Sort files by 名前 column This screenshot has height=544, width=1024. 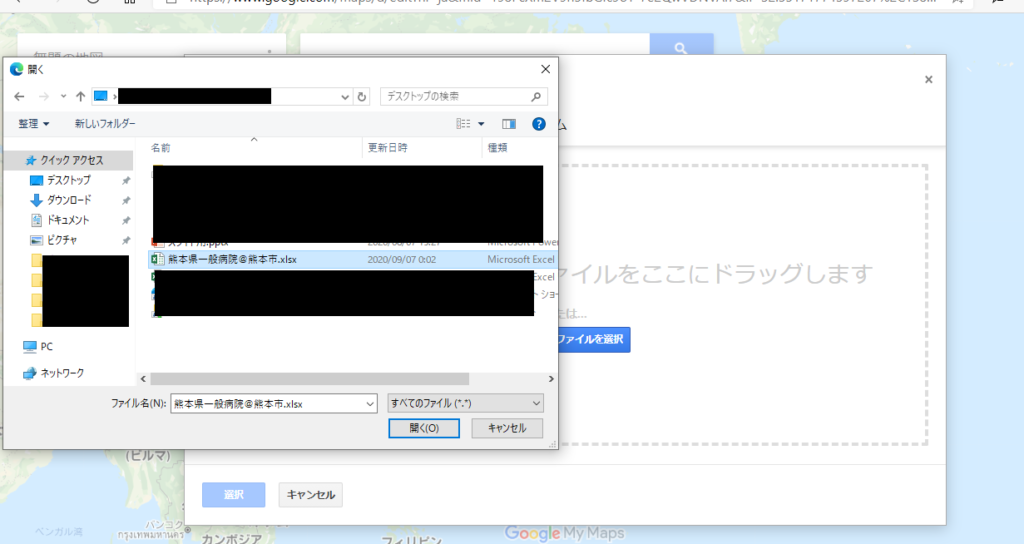(161, 148)
